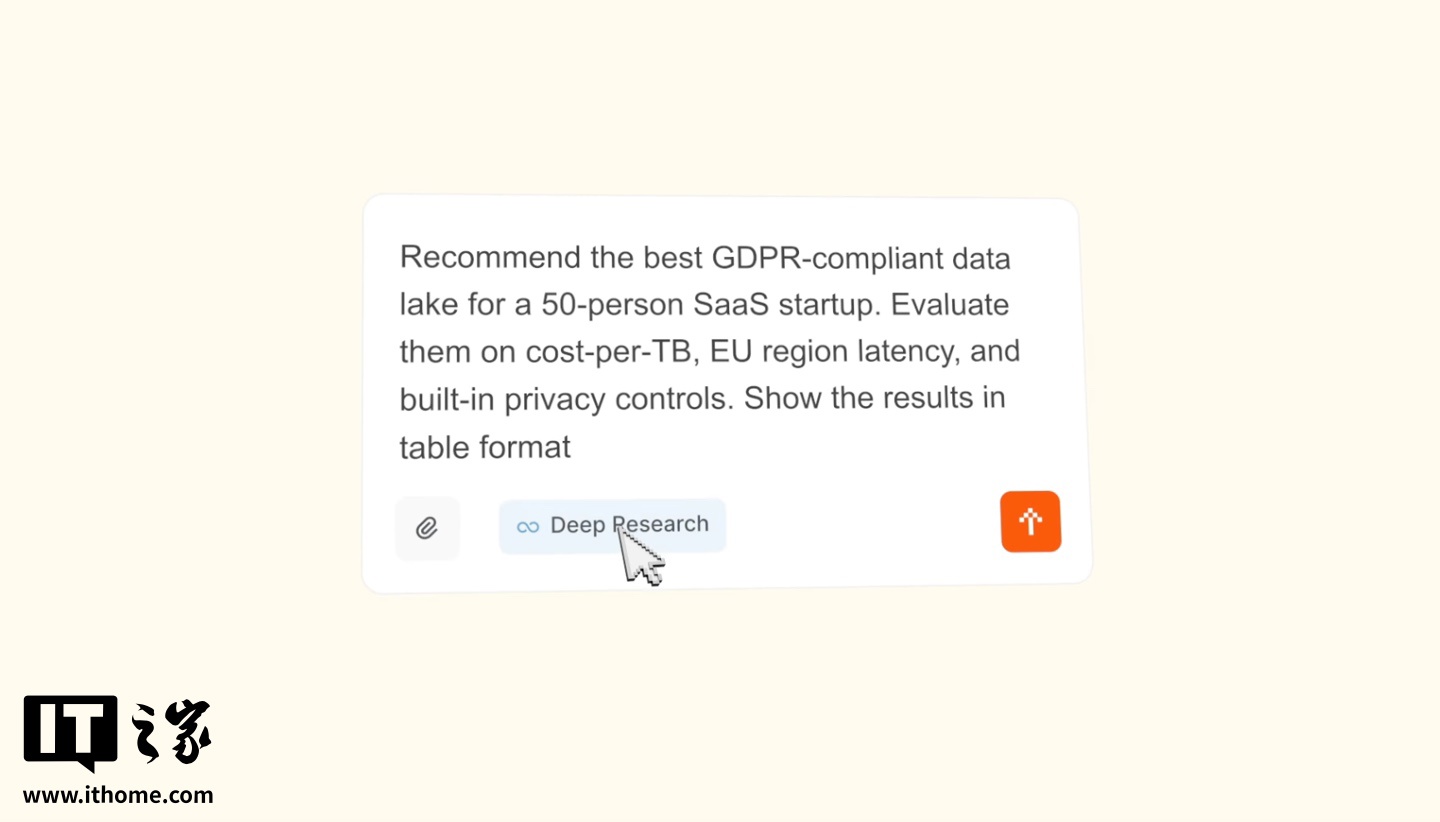Click the white arrow inside the submit button
Screen dimensions: 1440x822
click(x=1030, y=521)
